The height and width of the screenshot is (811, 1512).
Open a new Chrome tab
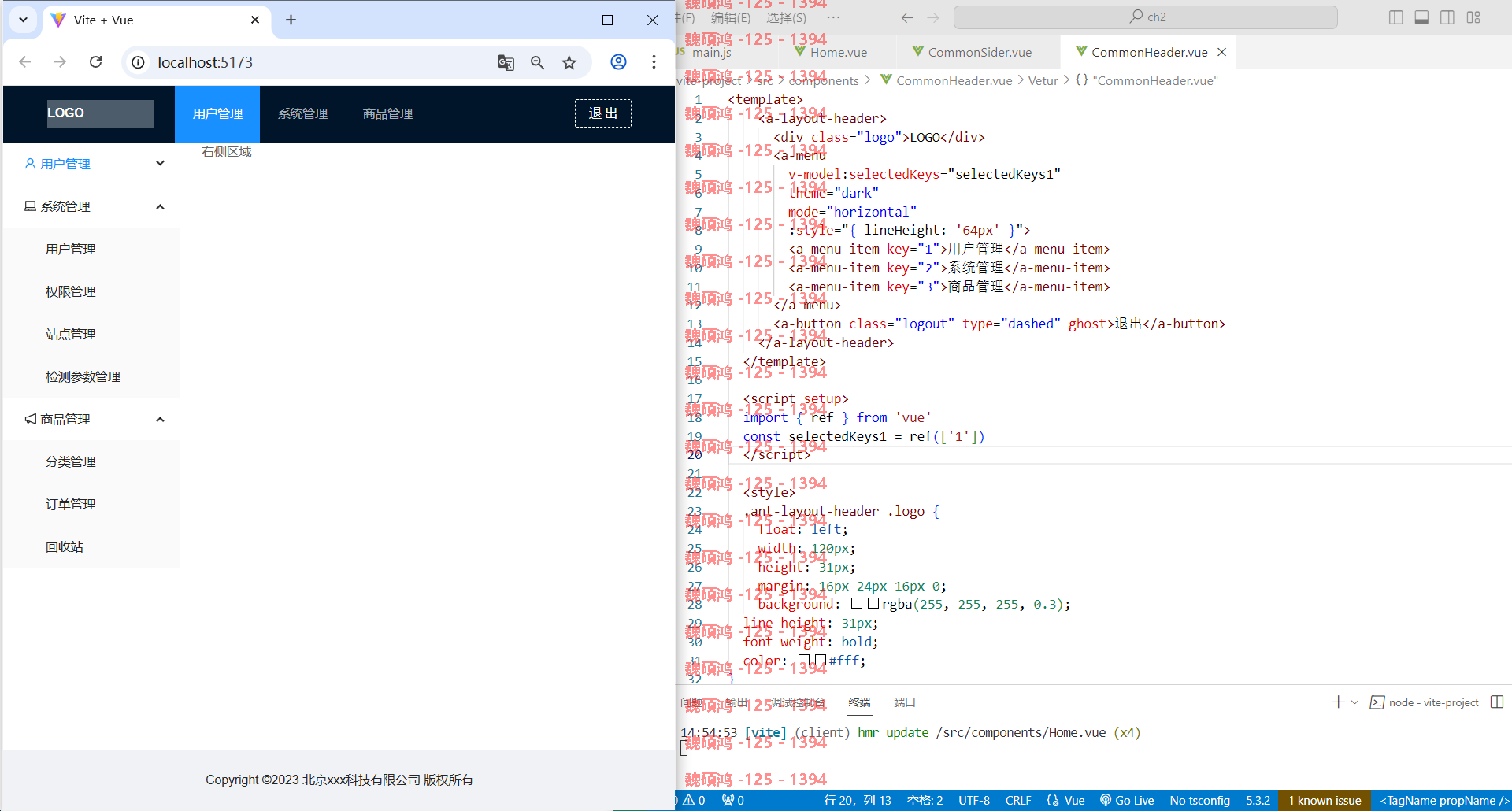291,20
